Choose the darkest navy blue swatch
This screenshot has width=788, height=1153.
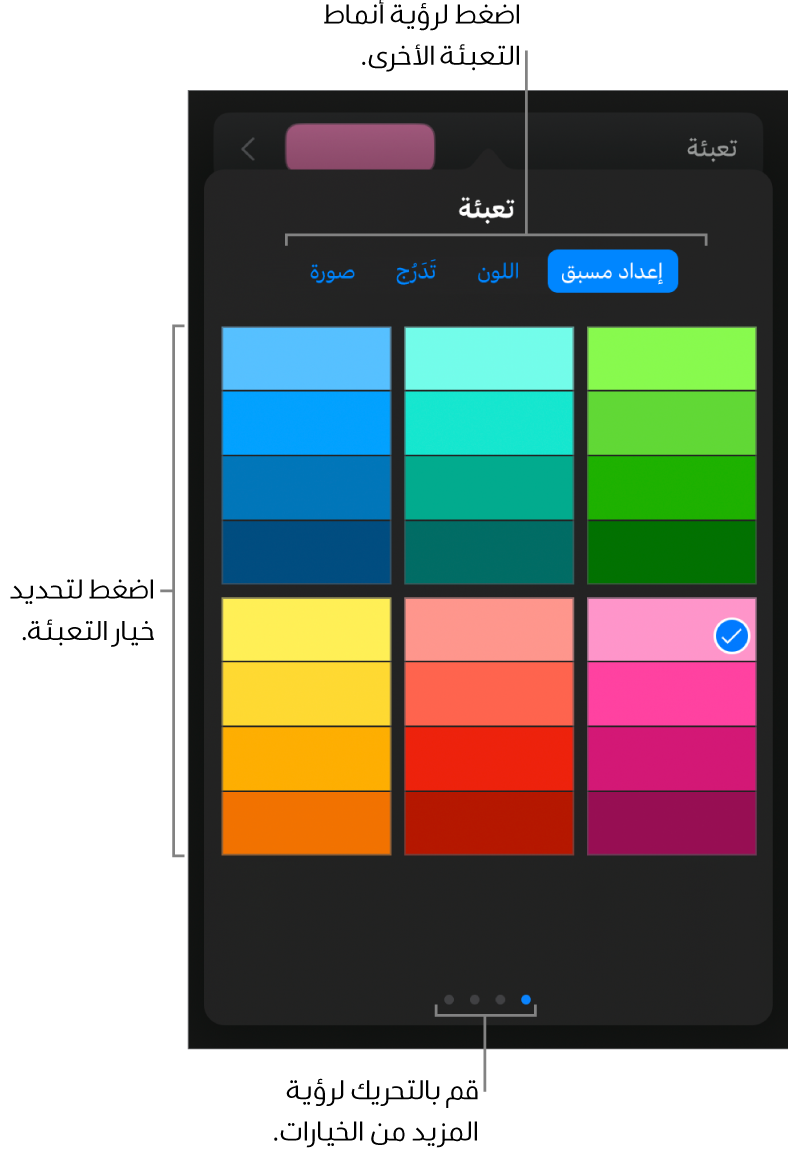coord(306,552)
